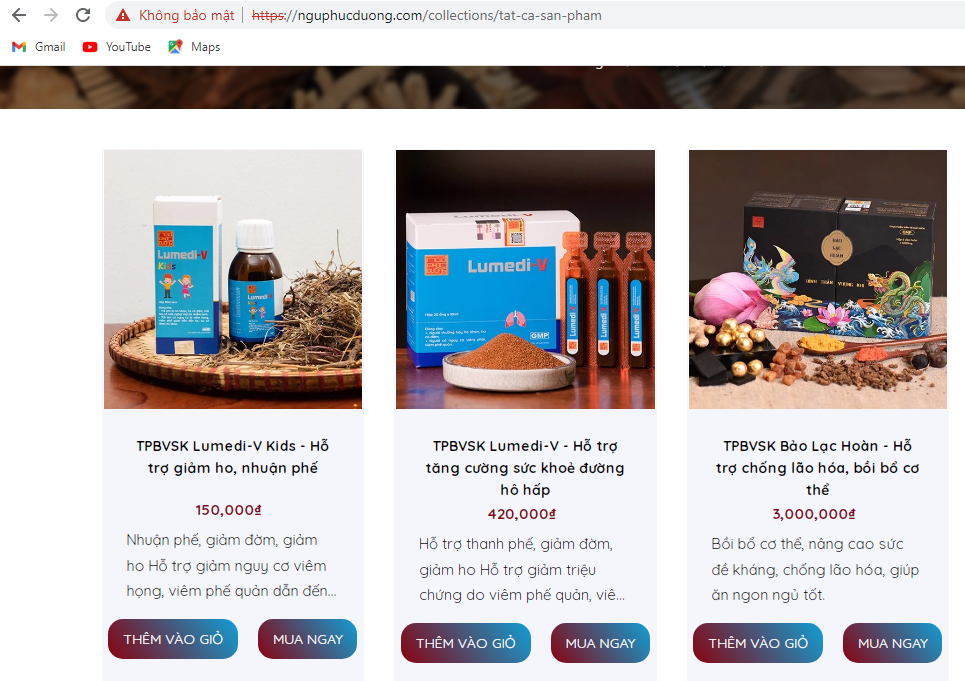Open the YouTube bookmark
This screenshot has width=965, height=681.
(x=117, y=47)
